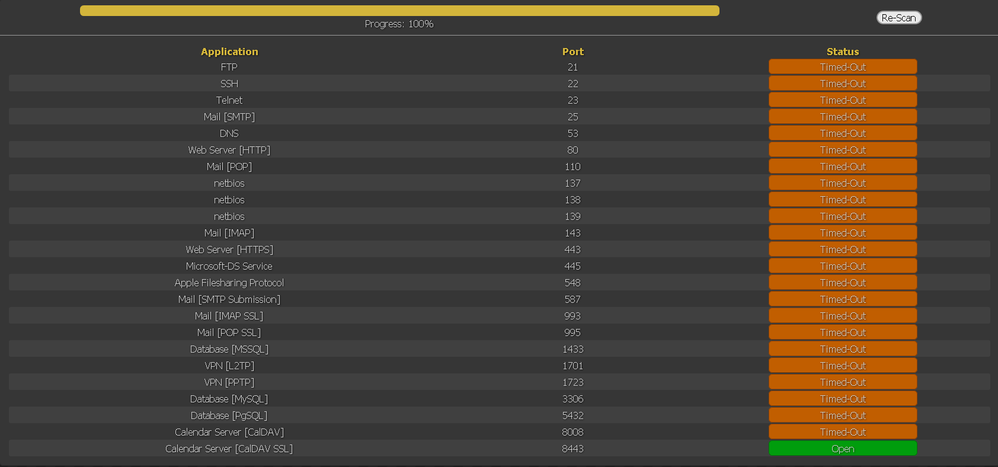Select the VPN [PPTP] row label
This screenshot has height=467, width=998.
point(229,382)
